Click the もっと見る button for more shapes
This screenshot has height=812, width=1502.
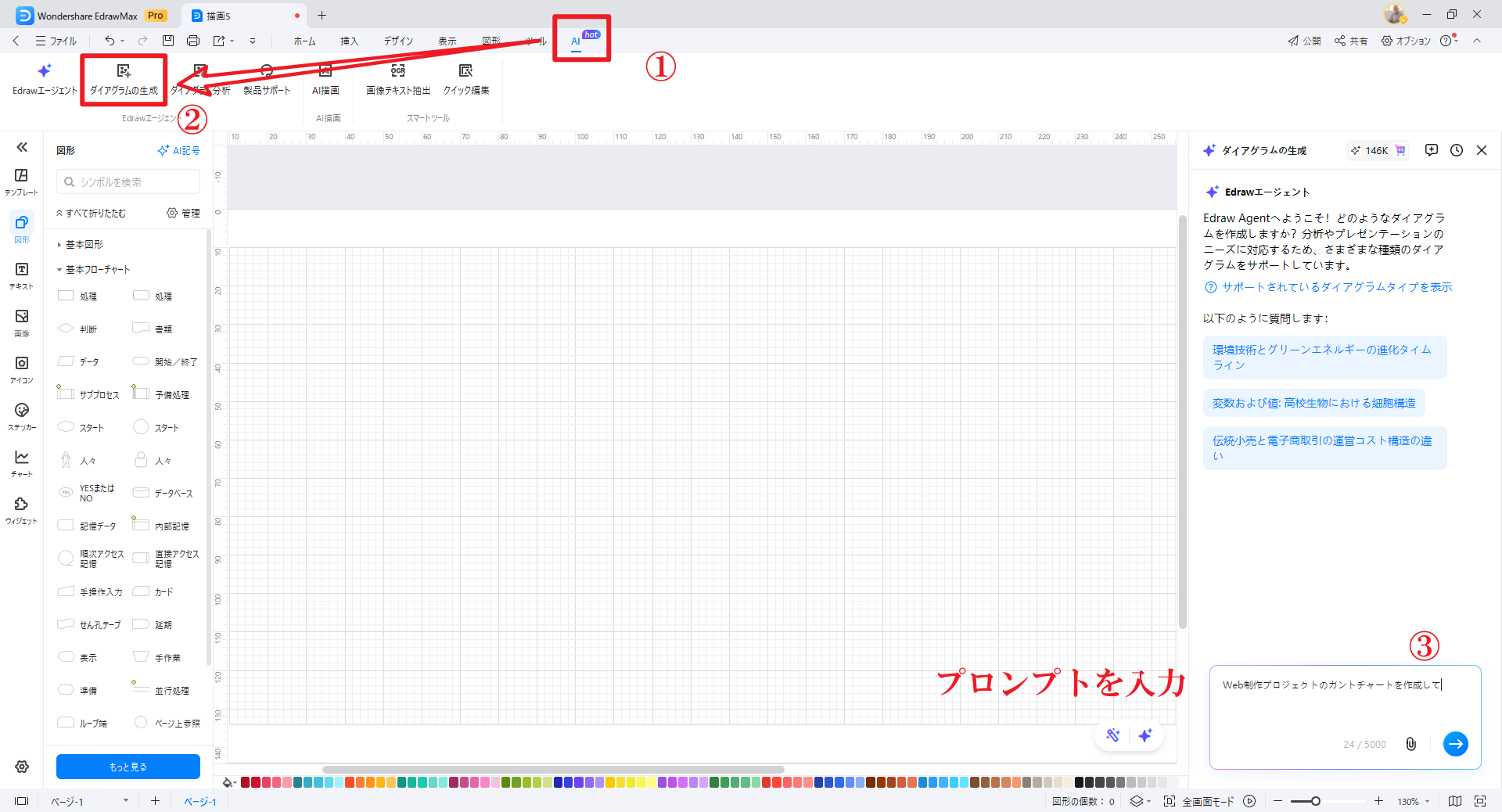(128, 767)
